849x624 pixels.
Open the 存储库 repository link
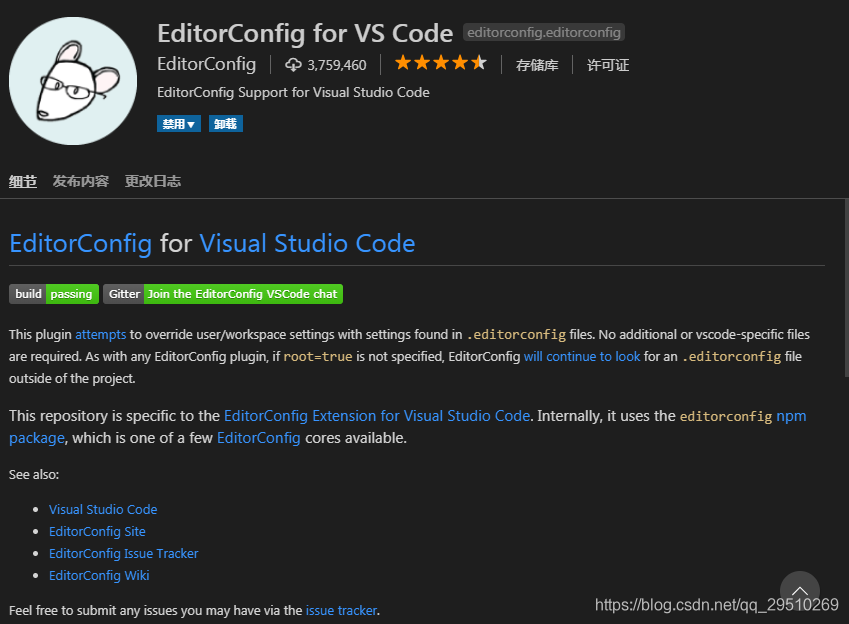click(537, 65)
